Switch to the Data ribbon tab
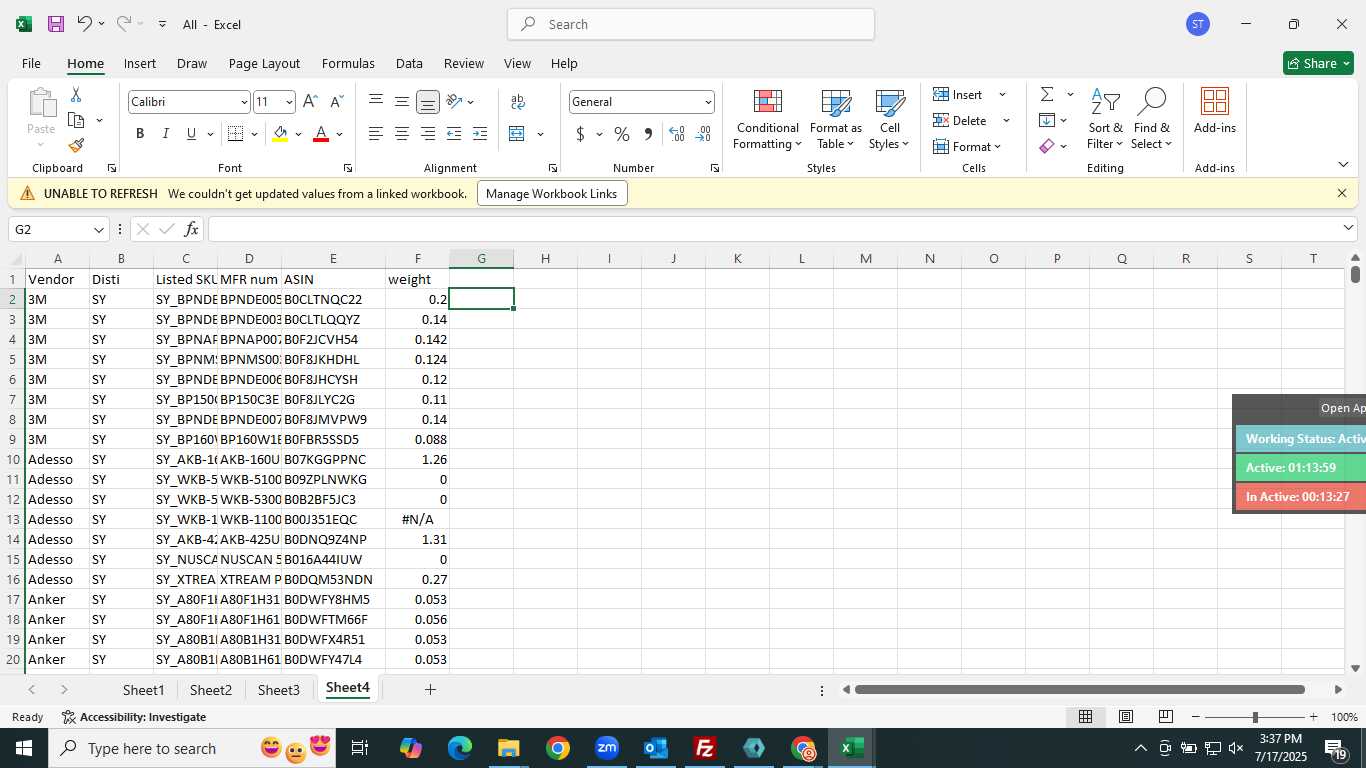The image size is (1366, 768). [409, 63]
